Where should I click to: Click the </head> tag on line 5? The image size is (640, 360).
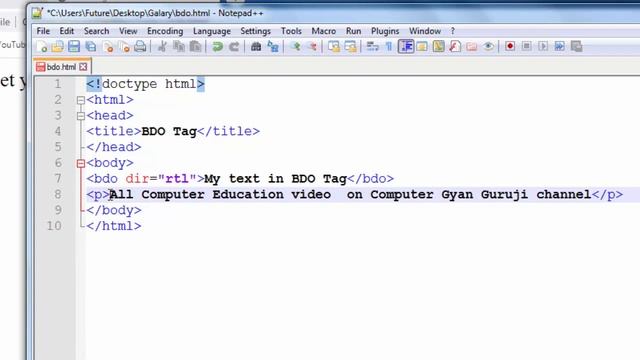pyautogui.click(x=114, y=147)
